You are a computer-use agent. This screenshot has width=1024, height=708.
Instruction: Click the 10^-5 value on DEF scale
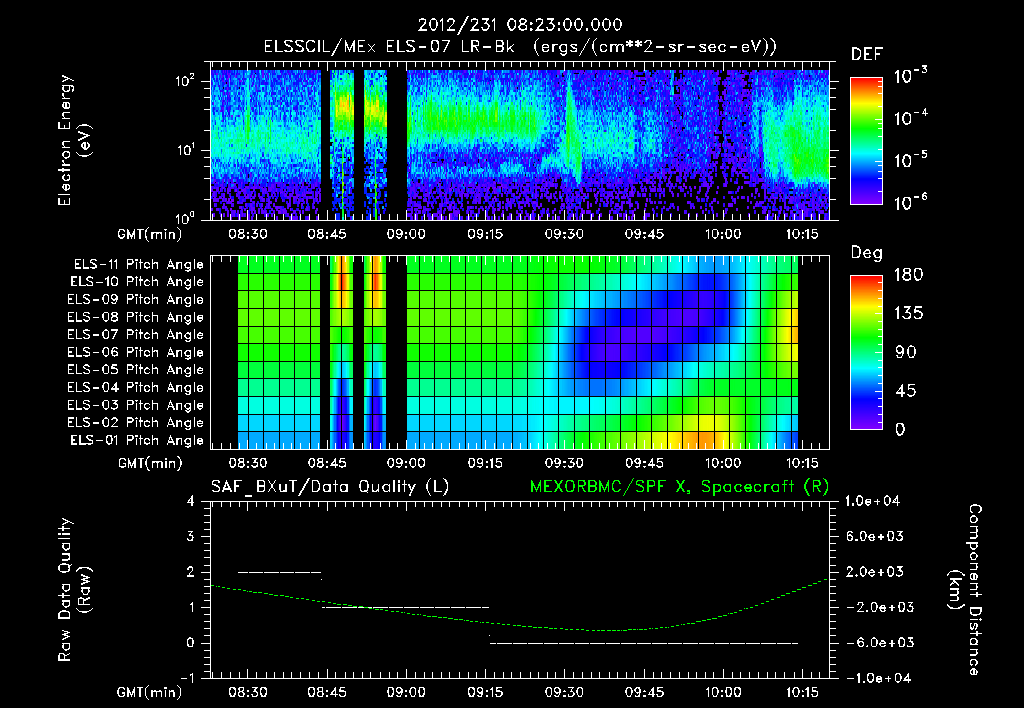[910, 160]
